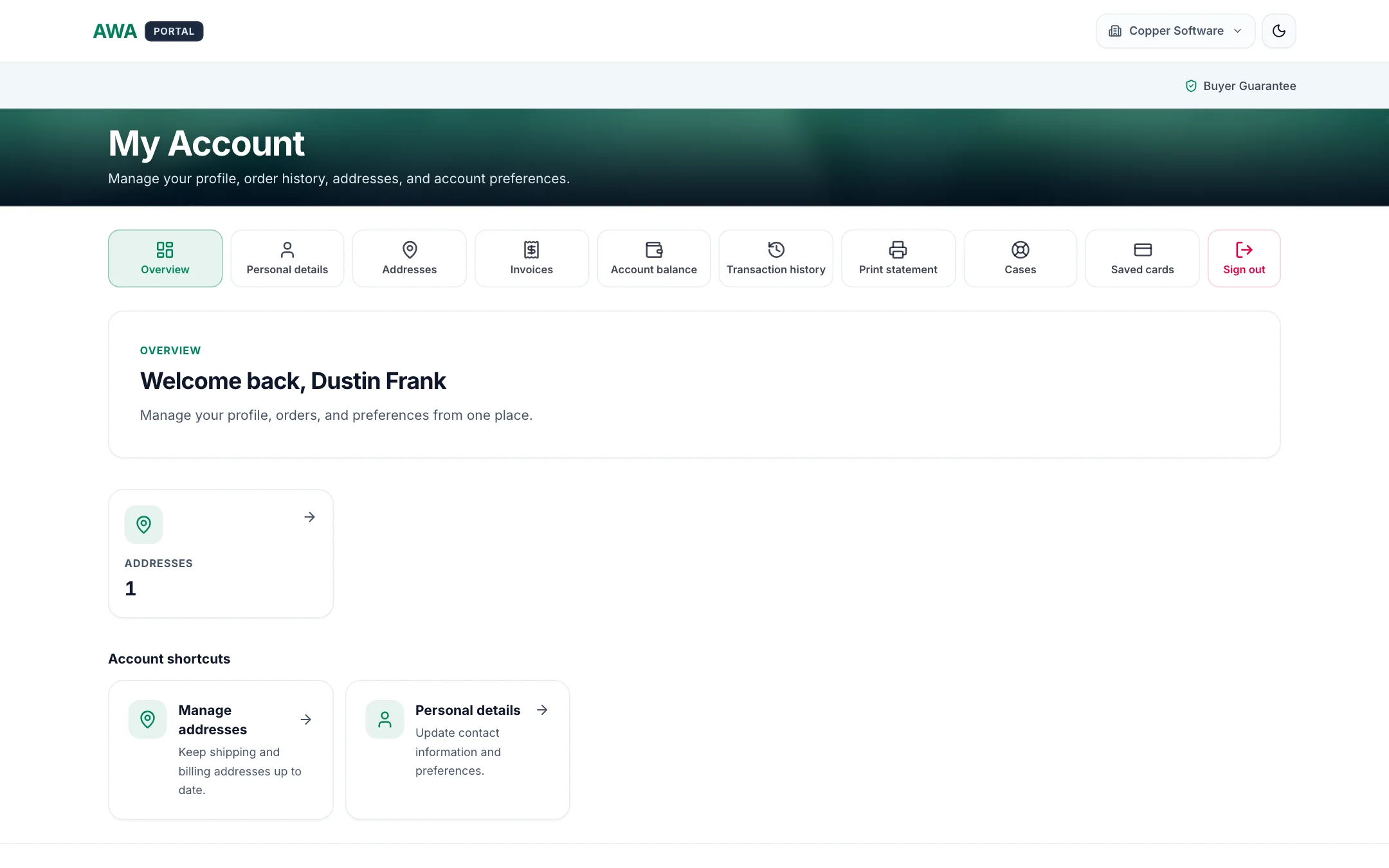The width and height of the screenshot is (1389, 868).
Task: Click the building icon beside Copper Software
Action: tap(1115, 31)
